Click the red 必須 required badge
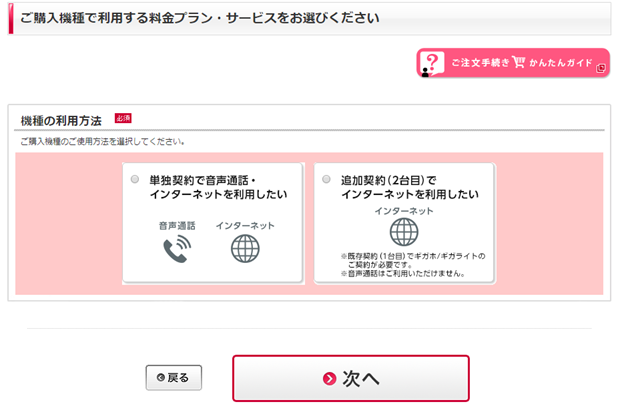This screenshot has width=622, height=408. (x=123, y=118)
